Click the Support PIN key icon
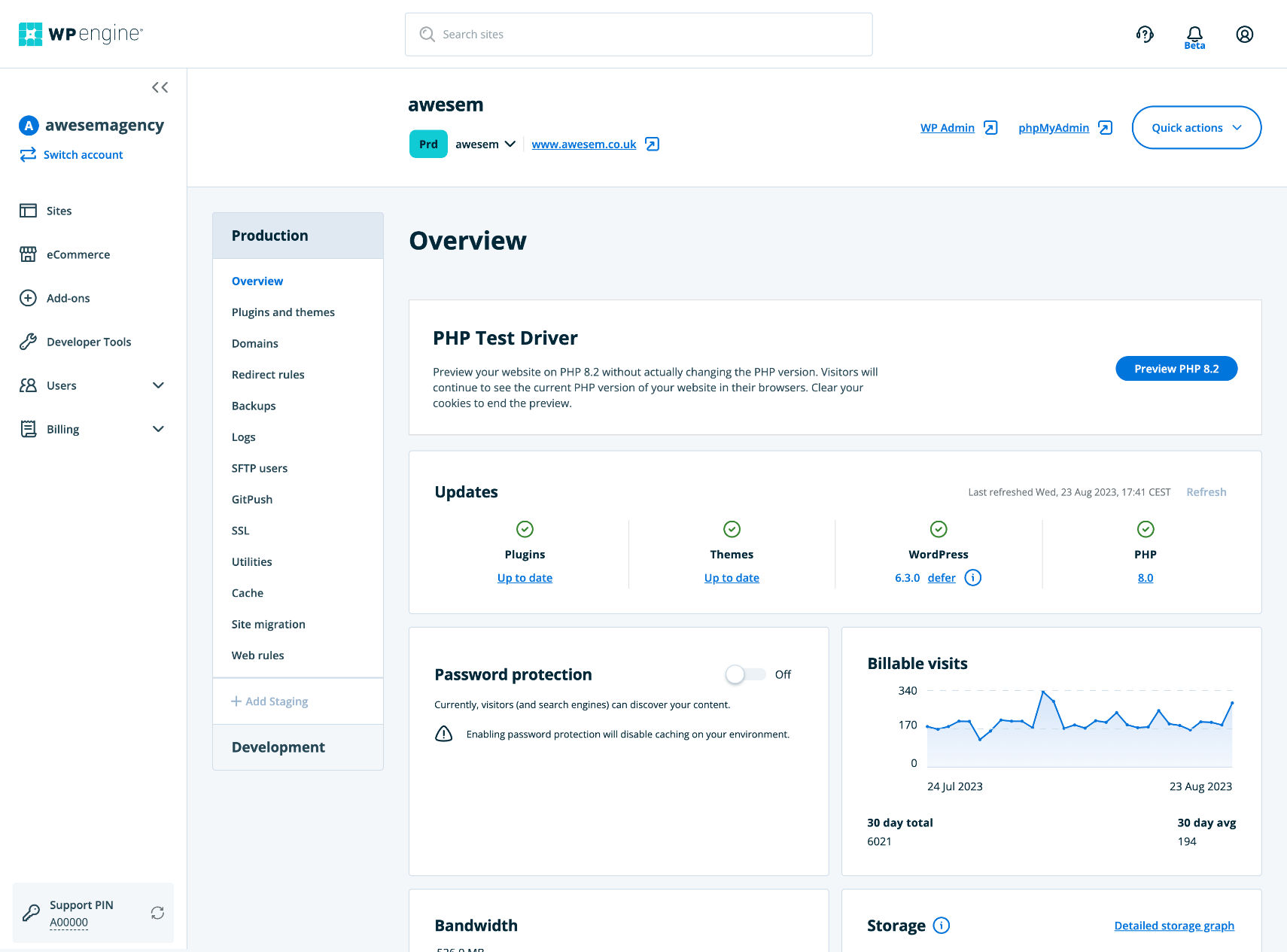The image size is (1287, 952). pyautogui.click(x=31, y=913)
